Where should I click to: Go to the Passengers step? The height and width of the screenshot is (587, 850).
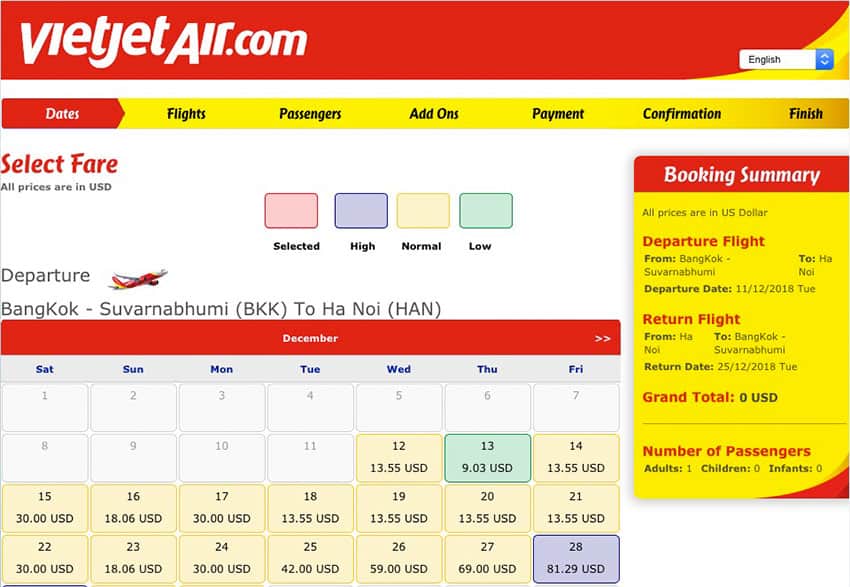310,114
